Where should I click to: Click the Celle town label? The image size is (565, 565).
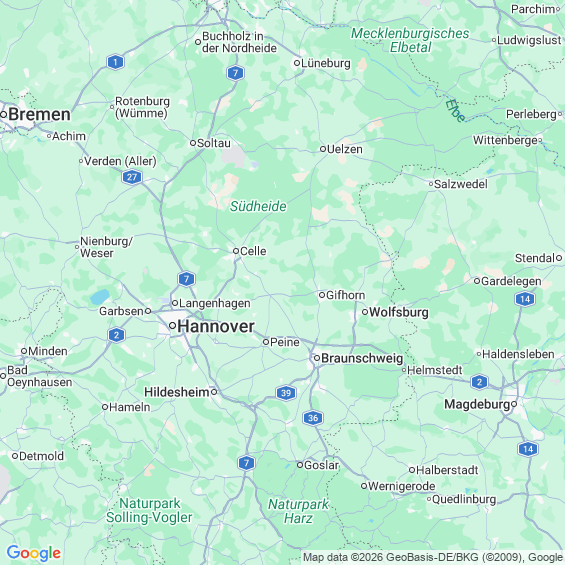click(253, 251)
